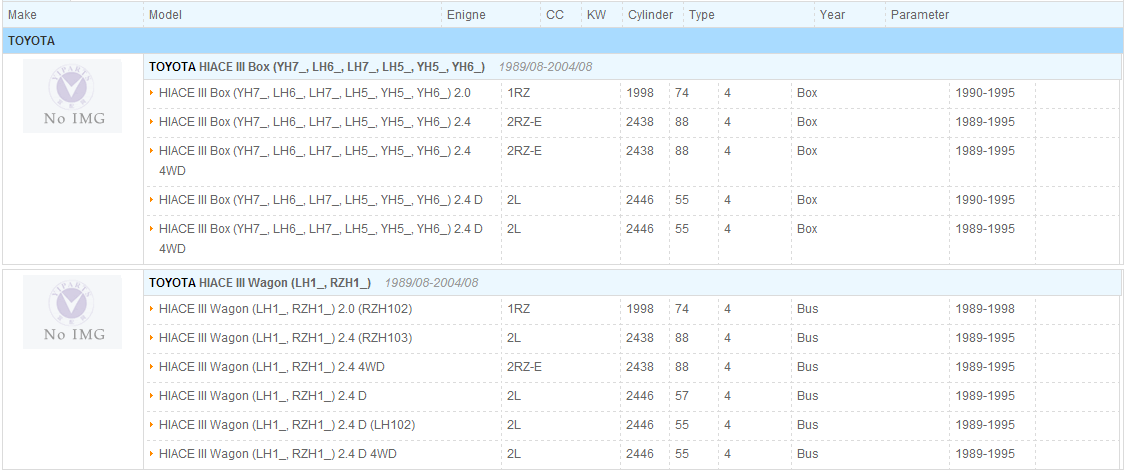
Task: Open HIACE III Wagon 2.0 (RZH102) link
Action: click(285, 308)
